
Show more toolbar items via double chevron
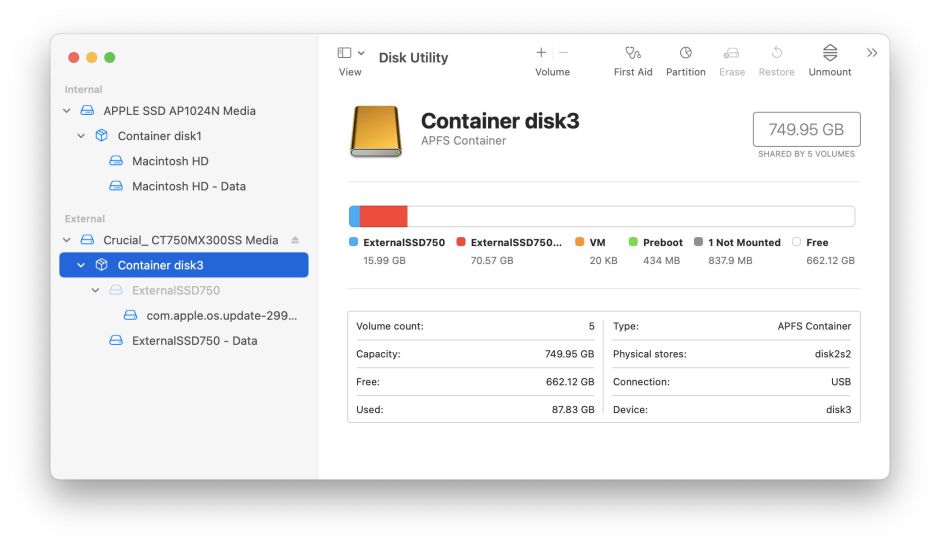click(x=872, y=53)
